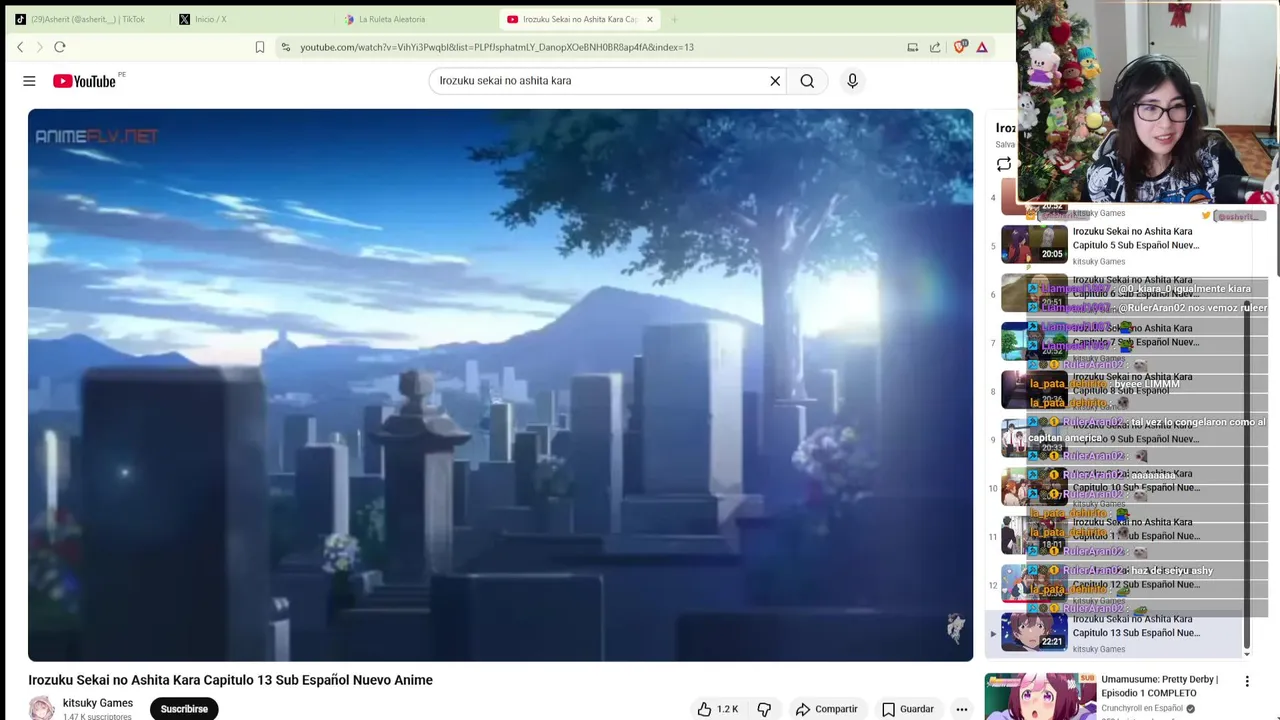Open more actions ellipsis below video
The image size is (1280, 720).
click(x=961, y=709)
